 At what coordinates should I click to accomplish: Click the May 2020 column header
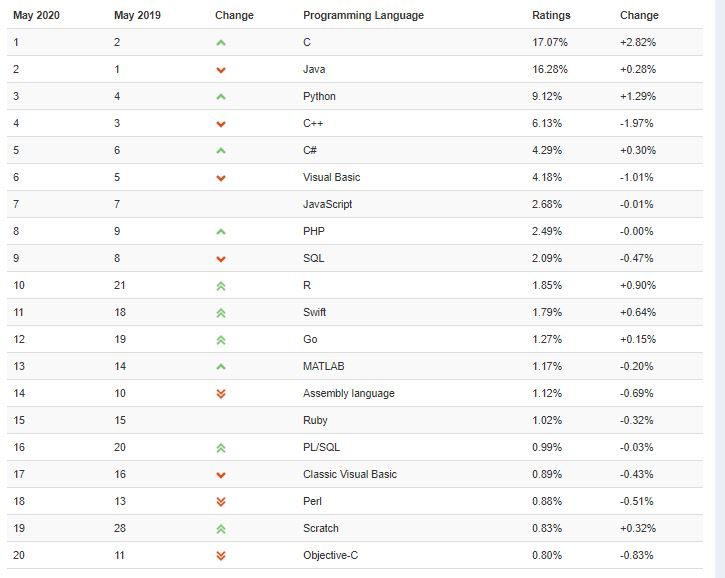pos(37,15)
